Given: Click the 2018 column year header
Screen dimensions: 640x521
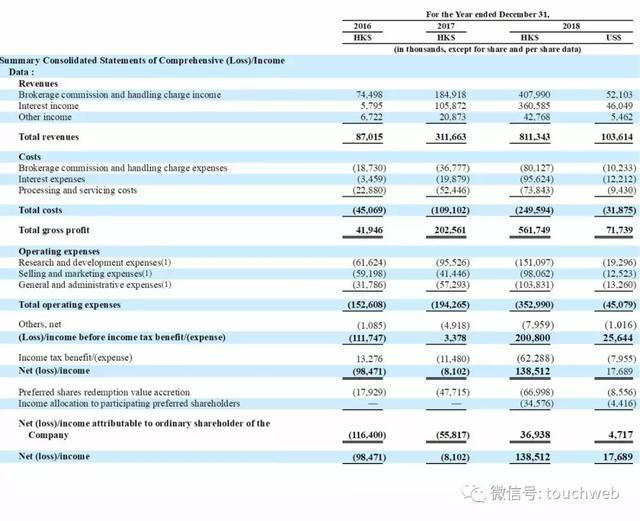Looking at the screenshot, I should click(x=571, y=26).
